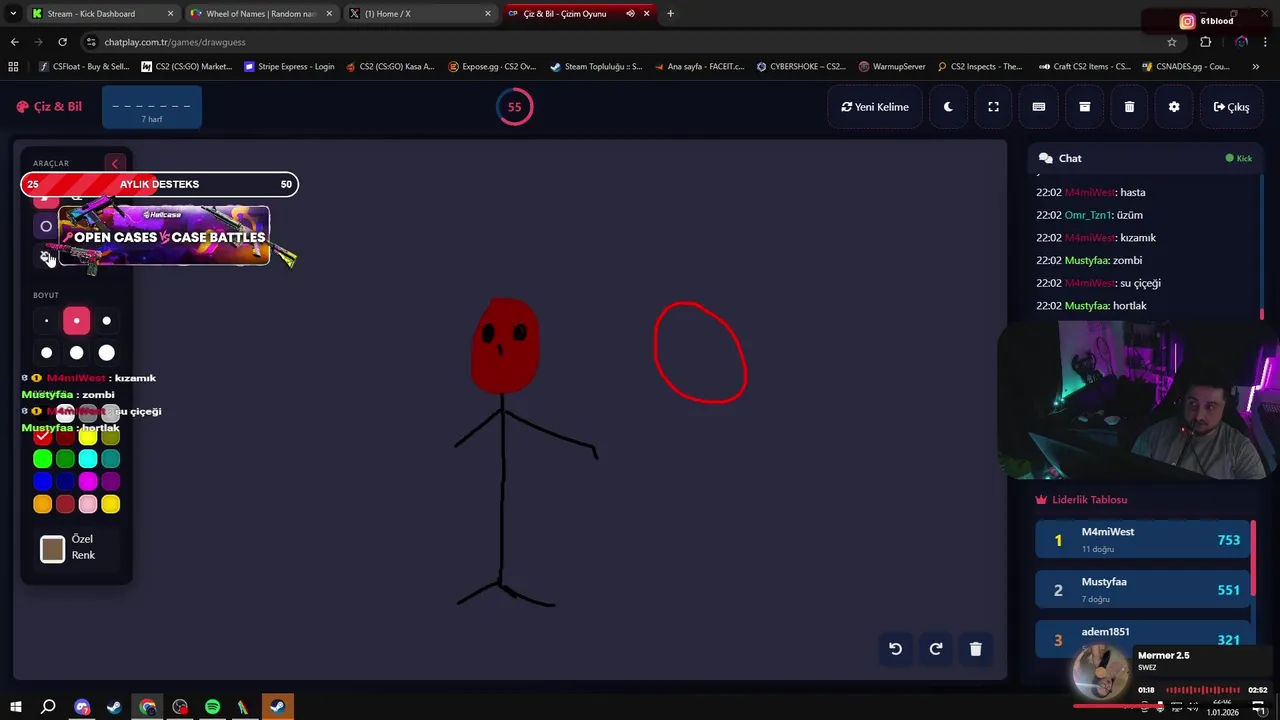Clear canvas with bottom trash icon
The image size is (1280, 720).
coord(975,649)
